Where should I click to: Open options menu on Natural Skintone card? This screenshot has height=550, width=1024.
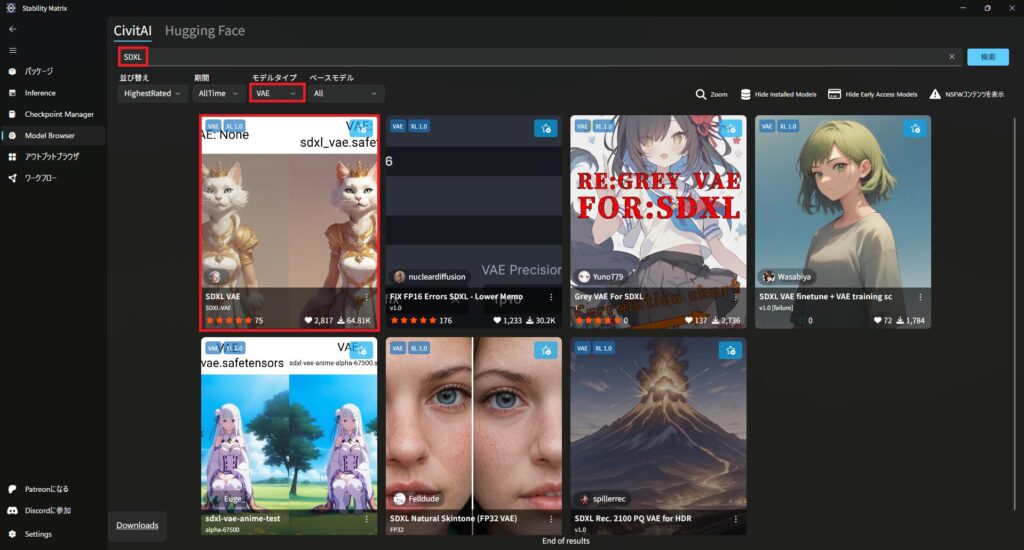[551, 519]
